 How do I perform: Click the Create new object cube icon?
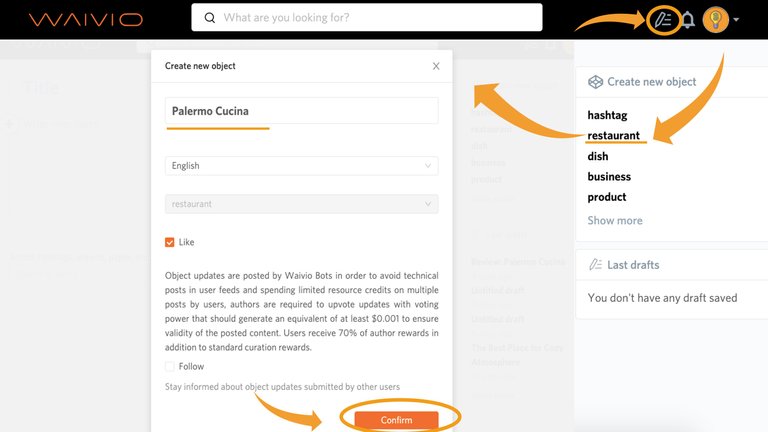point(595,82)
